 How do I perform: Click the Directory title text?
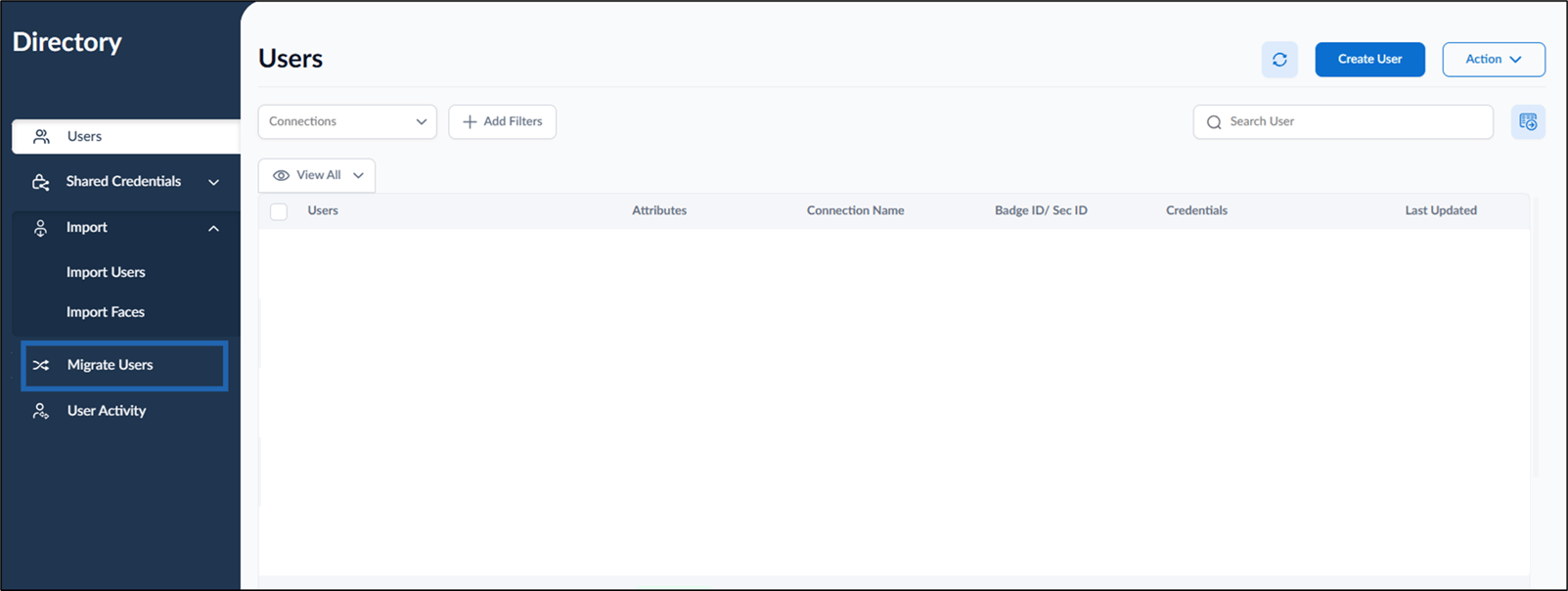coord(67,42)
